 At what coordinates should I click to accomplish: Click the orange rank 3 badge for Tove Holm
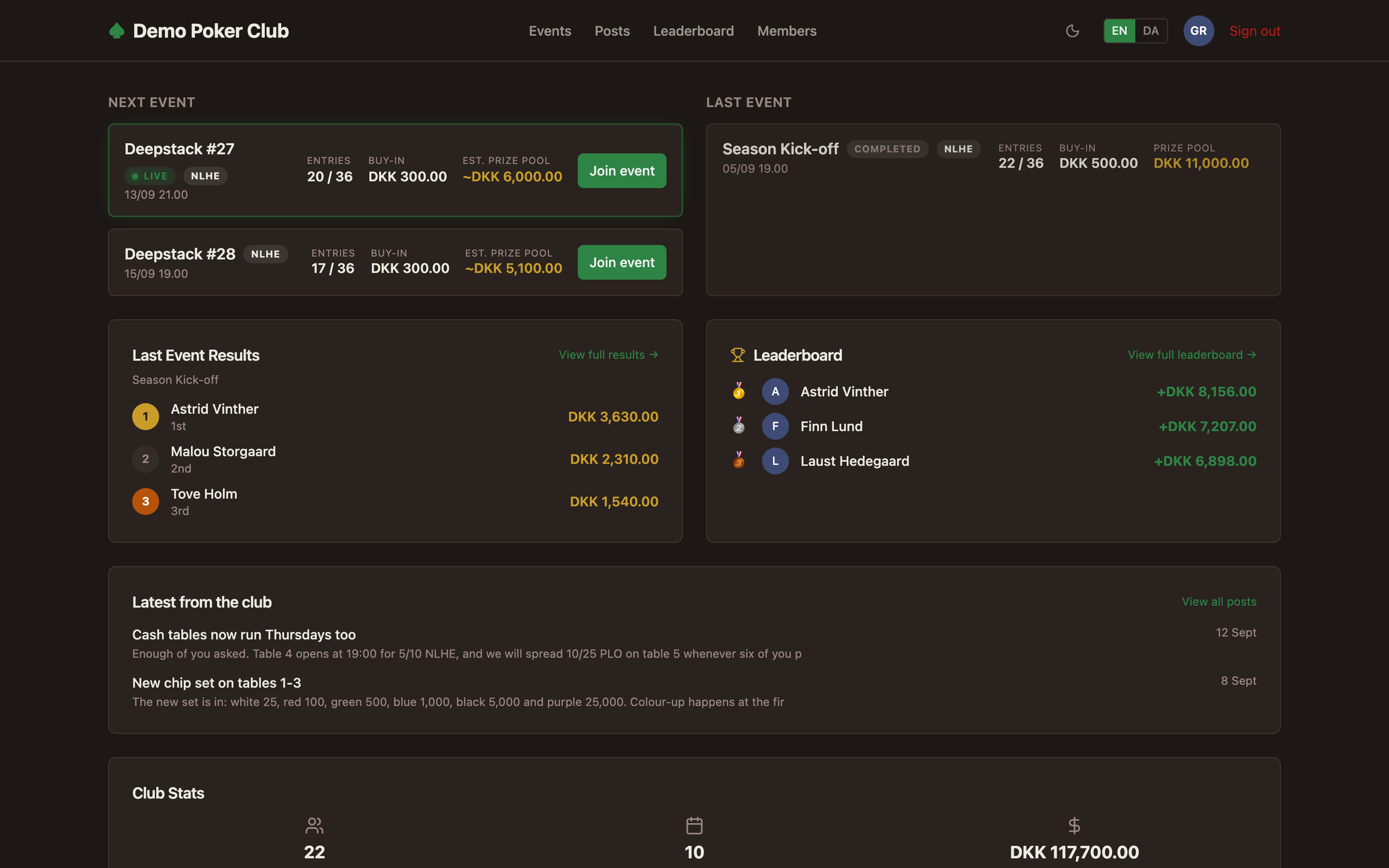point(146,501)
